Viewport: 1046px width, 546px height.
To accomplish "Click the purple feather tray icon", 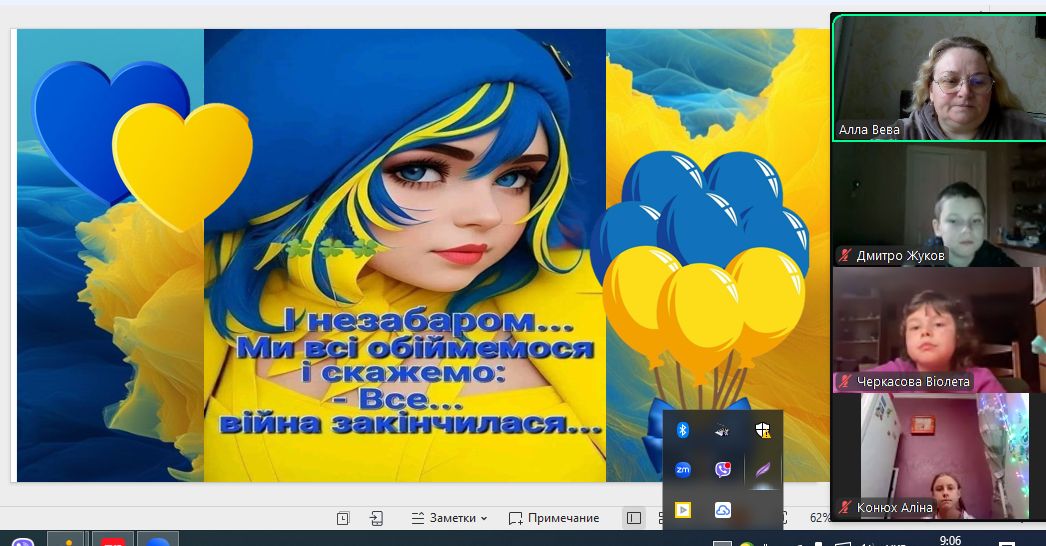I will click(762, 469).
